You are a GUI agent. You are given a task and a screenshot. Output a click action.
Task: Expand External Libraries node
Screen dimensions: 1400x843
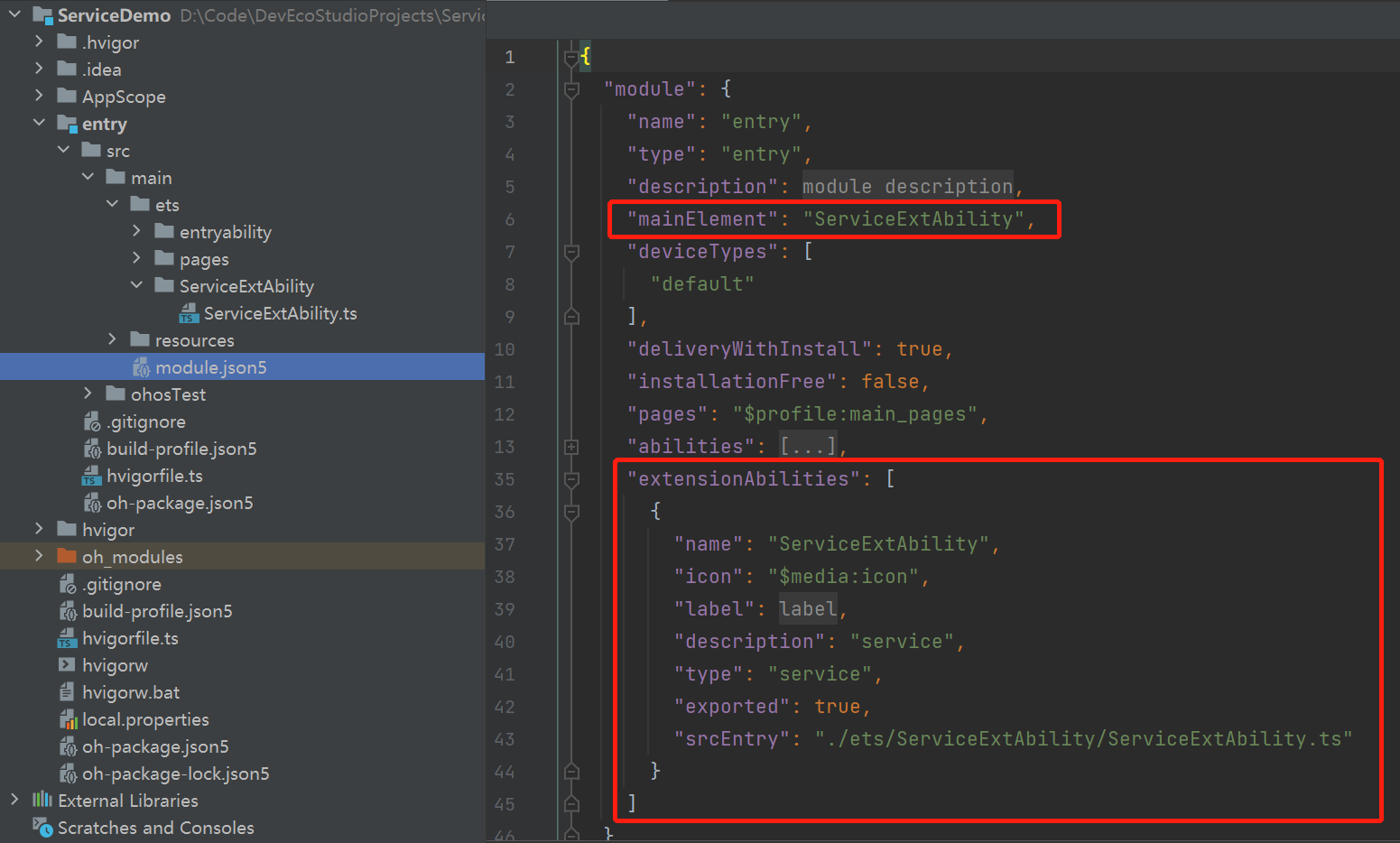pos(14,800)
